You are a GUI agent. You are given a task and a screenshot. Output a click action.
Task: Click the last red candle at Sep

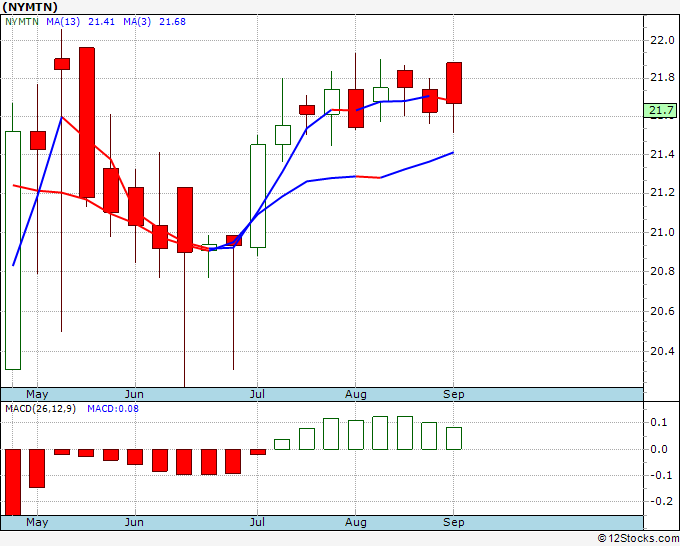point(454,83)
